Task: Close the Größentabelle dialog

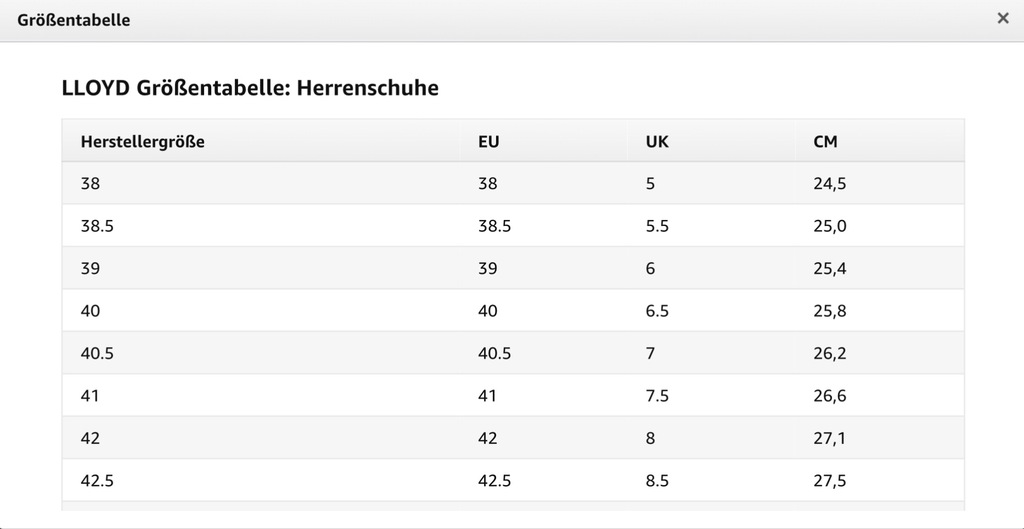Action: point(1003,19)
